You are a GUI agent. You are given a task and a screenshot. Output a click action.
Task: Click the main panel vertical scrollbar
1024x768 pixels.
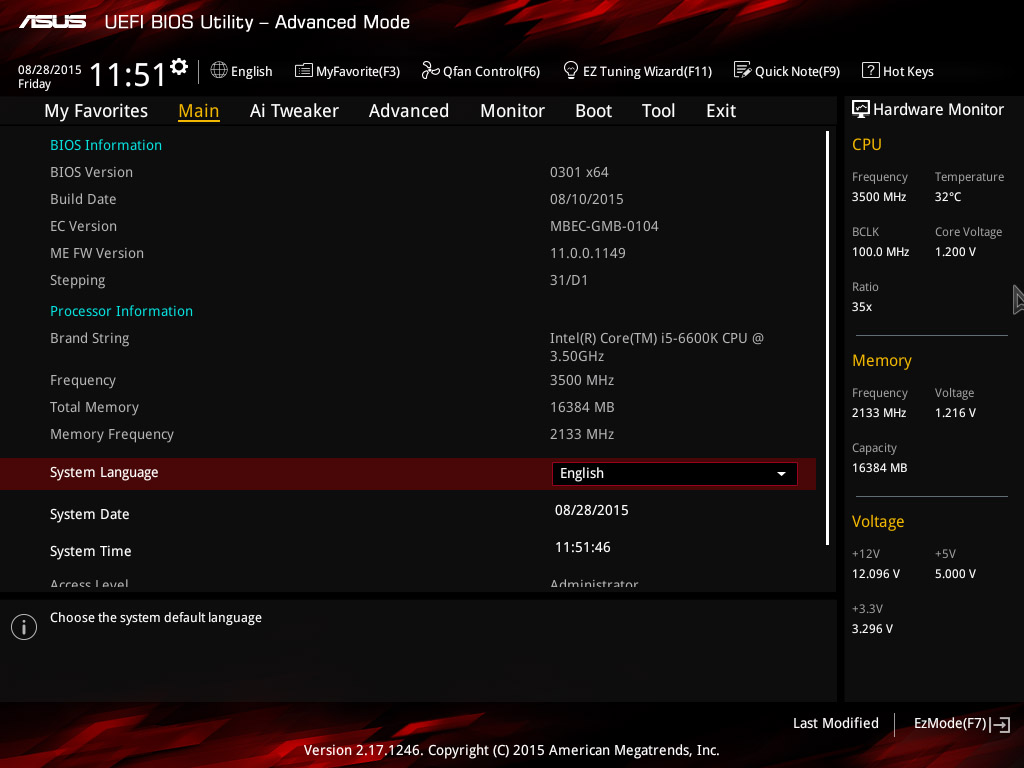point(827,338)
